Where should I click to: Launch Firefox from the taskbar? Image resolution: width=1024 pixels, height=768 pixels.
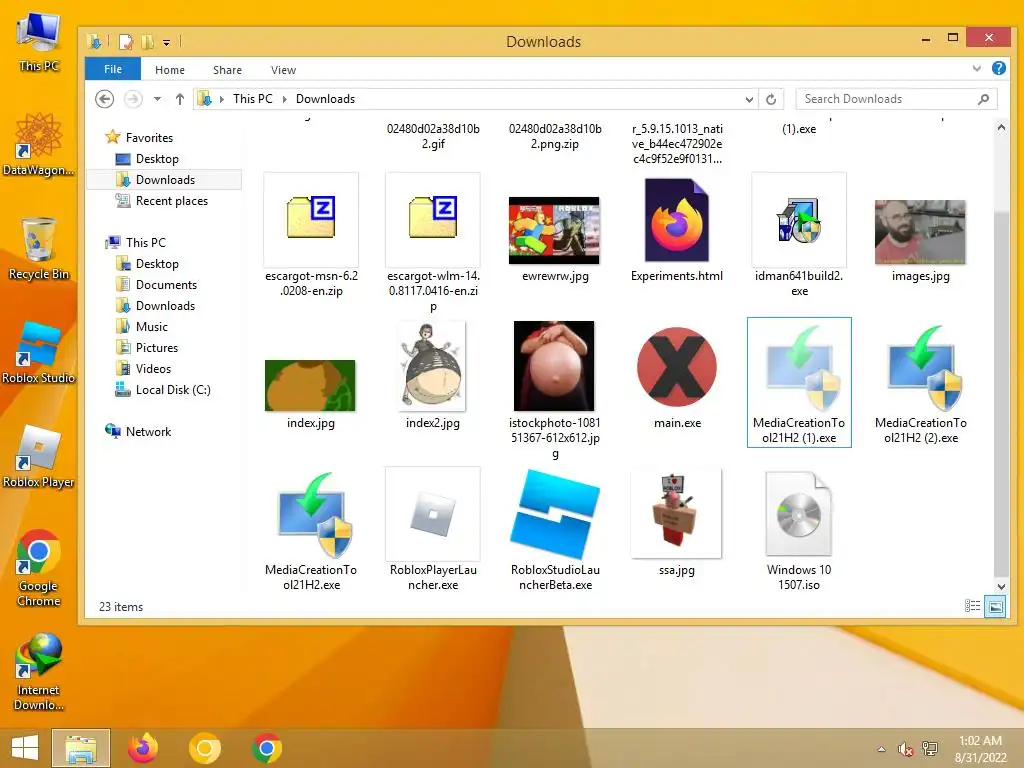point(143,748)
